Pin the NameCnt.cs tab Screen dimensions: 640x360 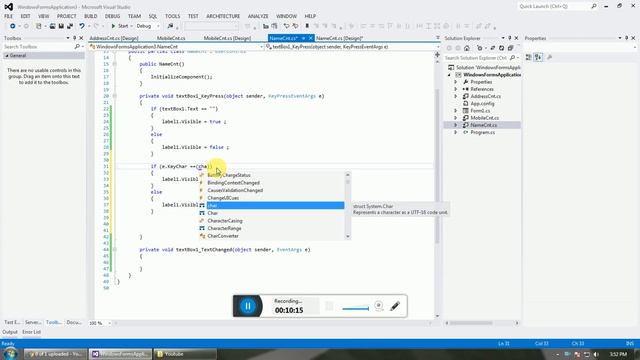click(x=303, y=38)
